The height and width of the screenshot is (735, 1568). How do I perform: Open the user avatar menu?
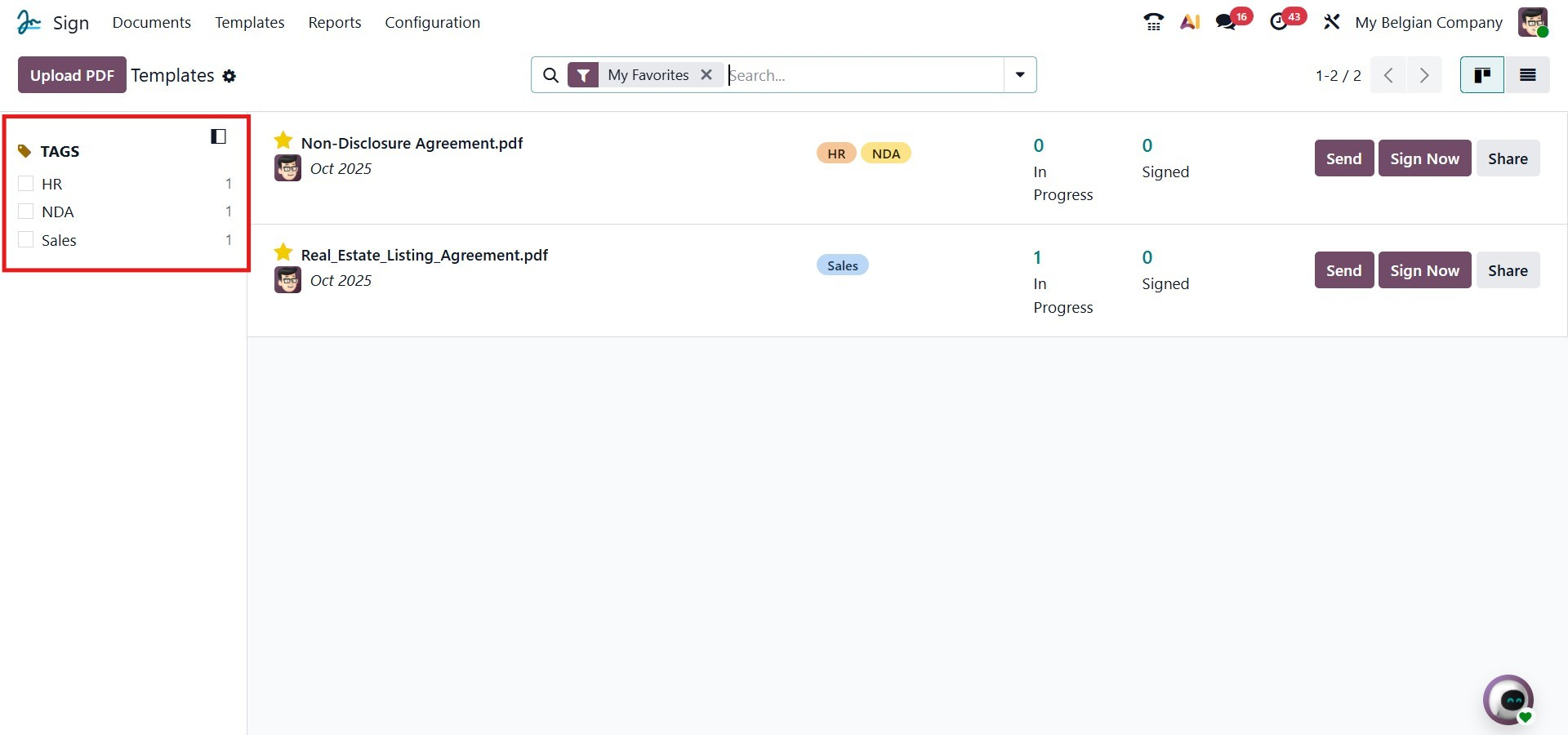click(x=1532, y=22)
